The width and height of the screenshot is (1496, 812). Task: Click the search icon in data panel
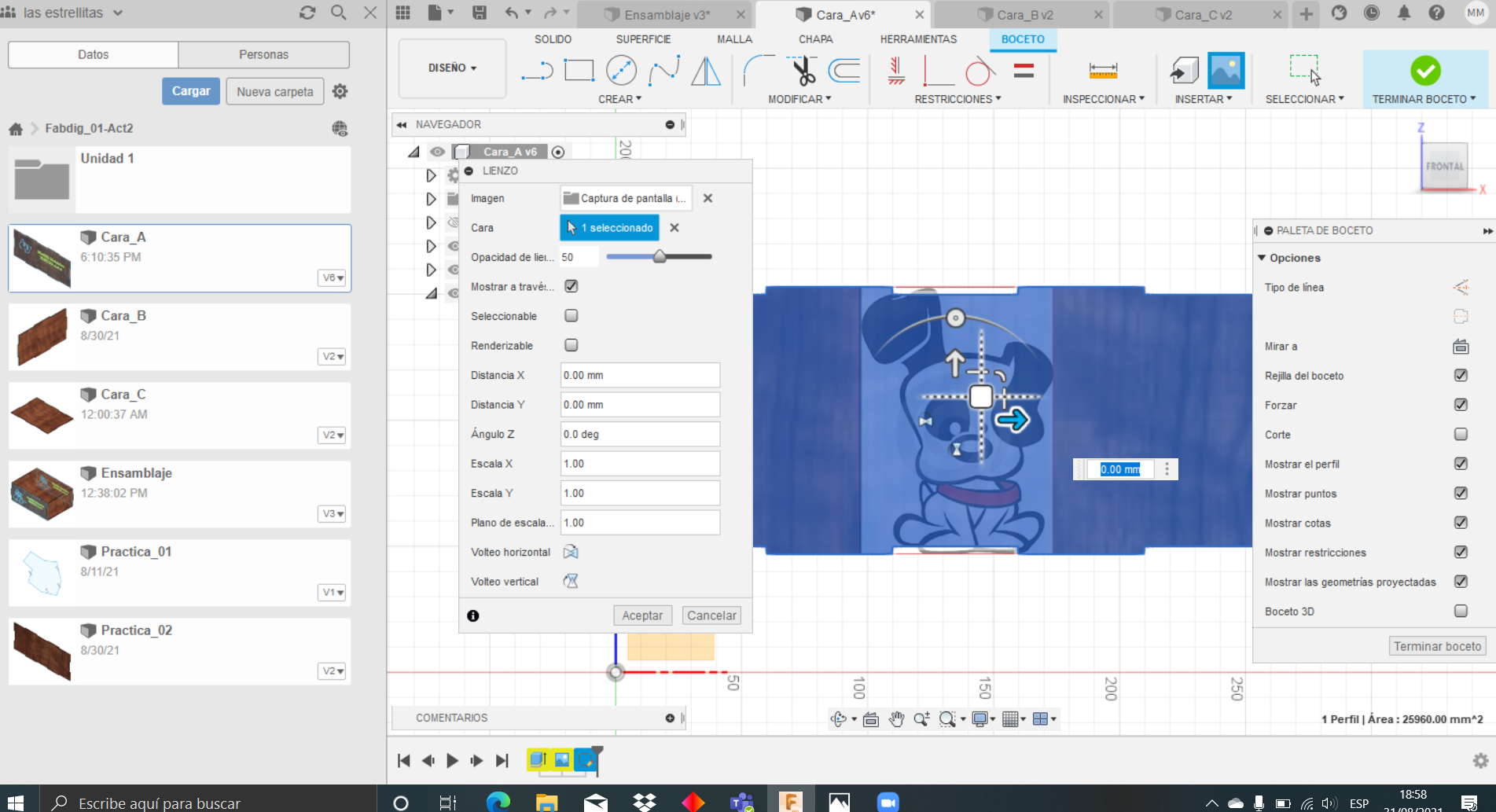pos(339,13)
